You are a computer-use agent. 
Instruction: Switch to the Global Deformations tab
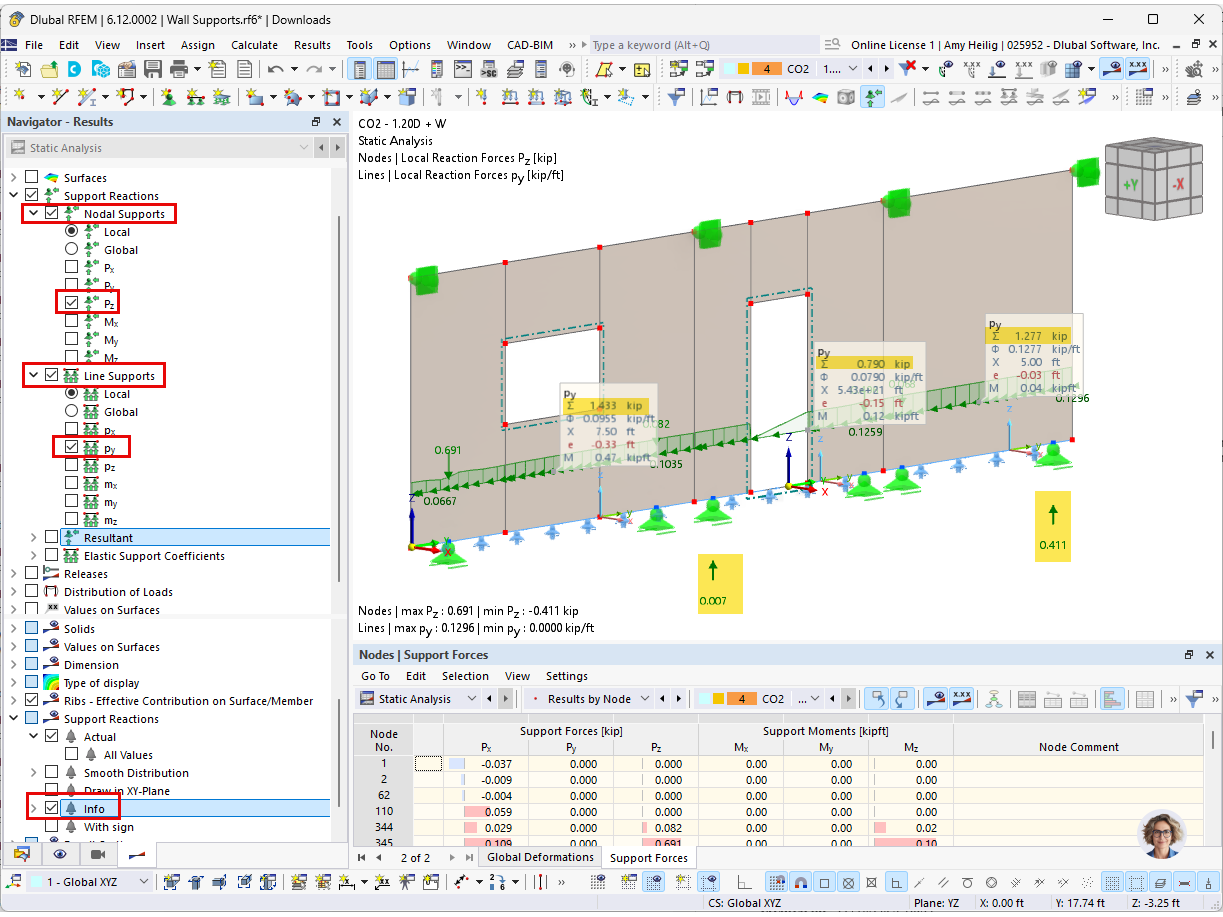click(539, 857)
